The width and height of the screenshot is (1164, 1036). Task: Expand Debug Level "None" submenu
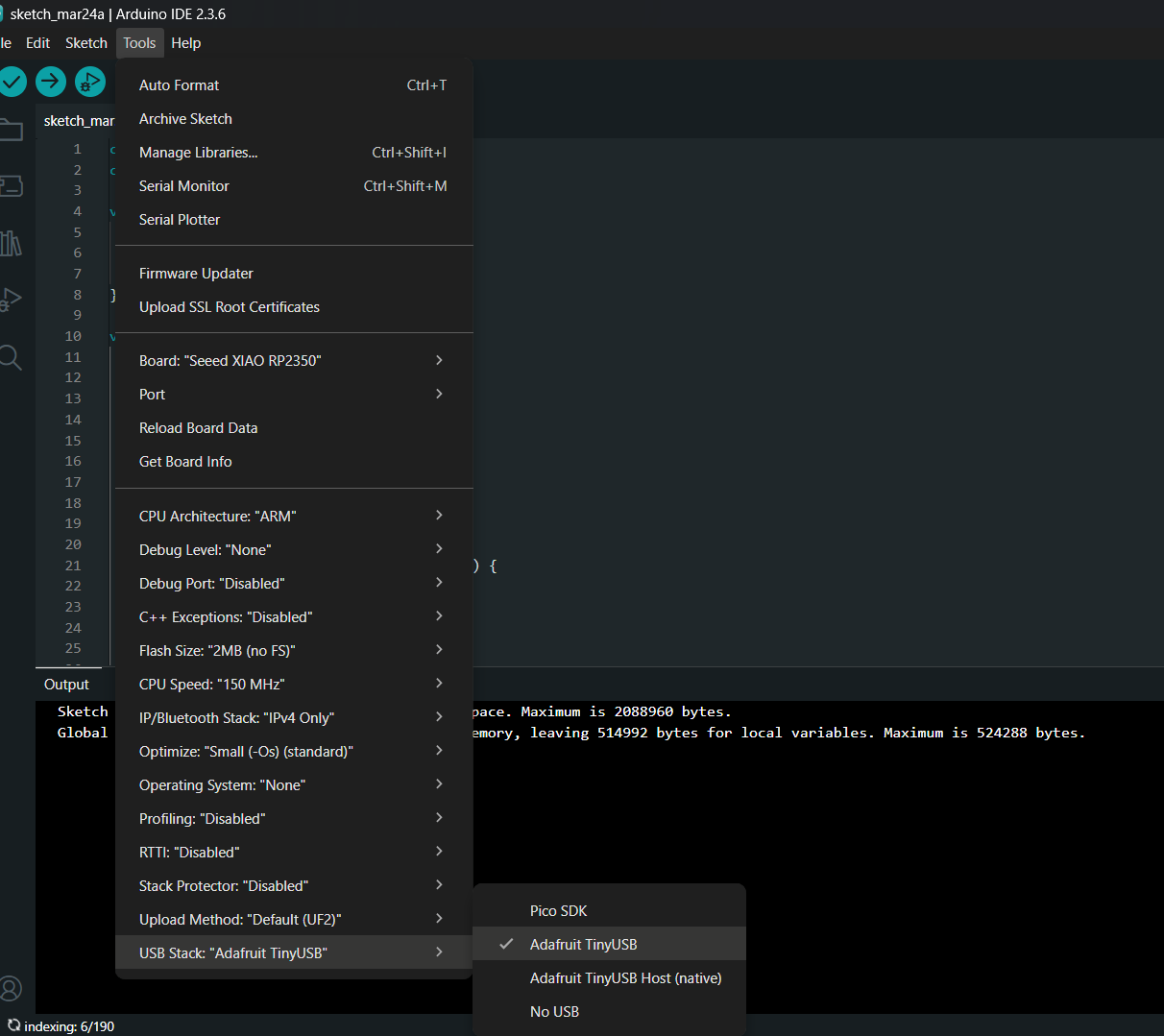click(x=293, y=549)
